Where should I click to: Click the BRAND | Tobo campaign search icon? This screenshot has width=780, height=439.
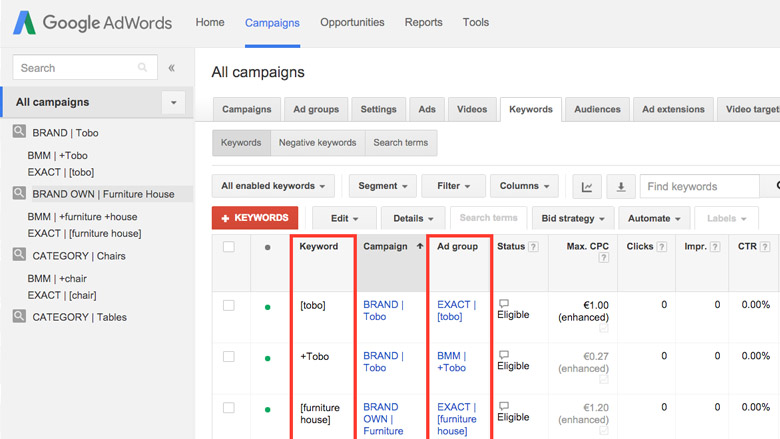19,132
